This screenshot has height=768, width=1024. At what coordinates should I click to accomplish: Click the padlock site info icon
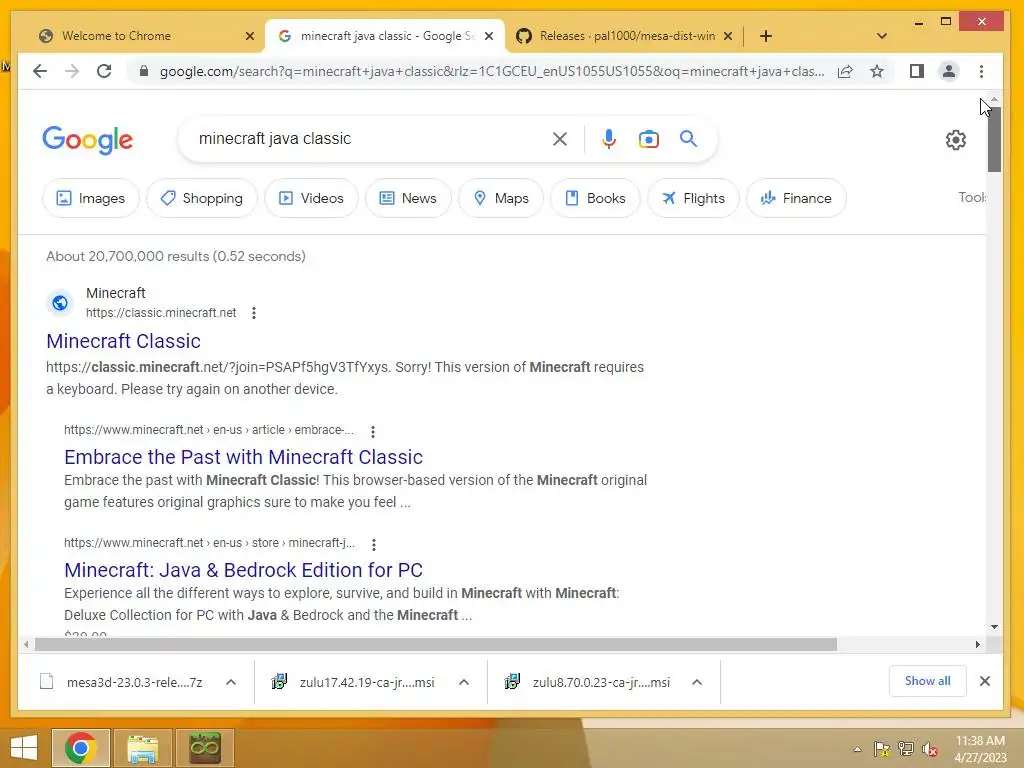coord(144,71)
